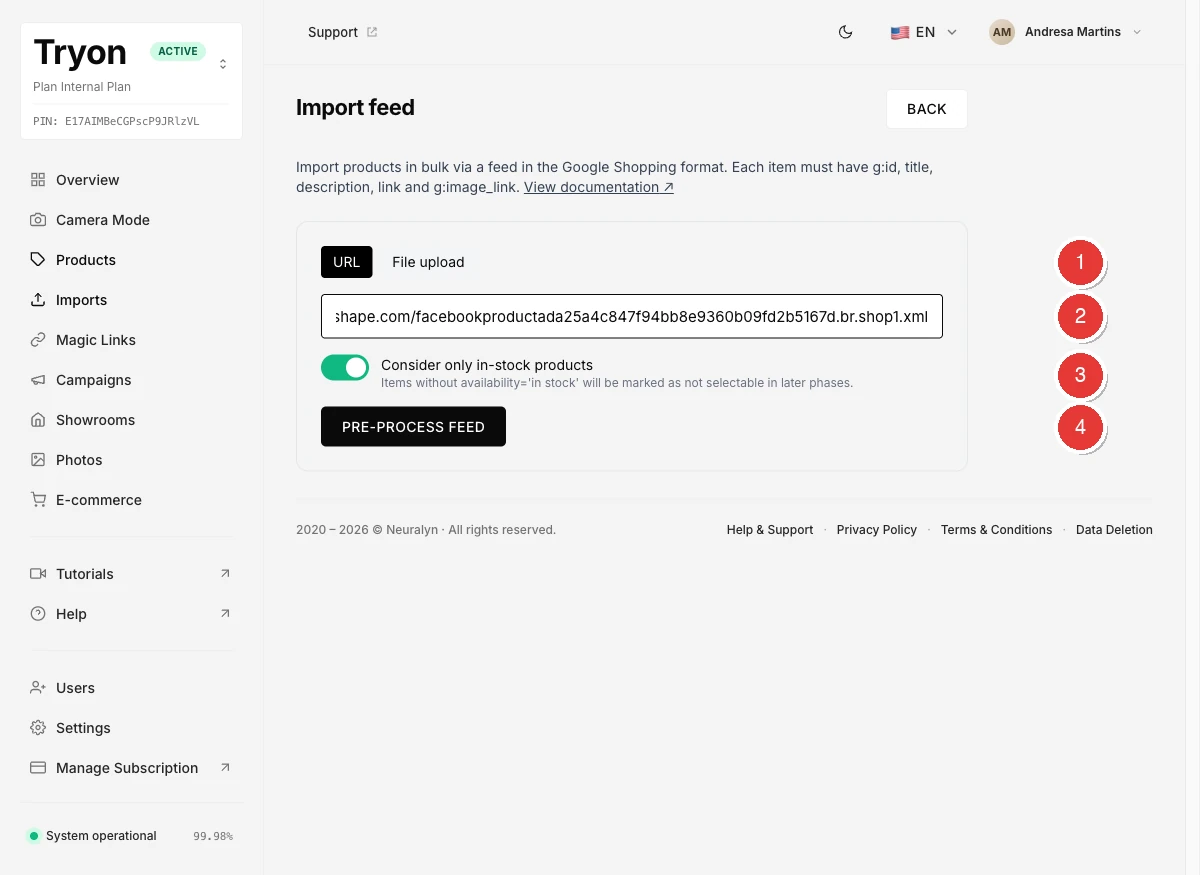Click the Tutorials video icon
1200x875 pixels.
[x=38, y=574]
